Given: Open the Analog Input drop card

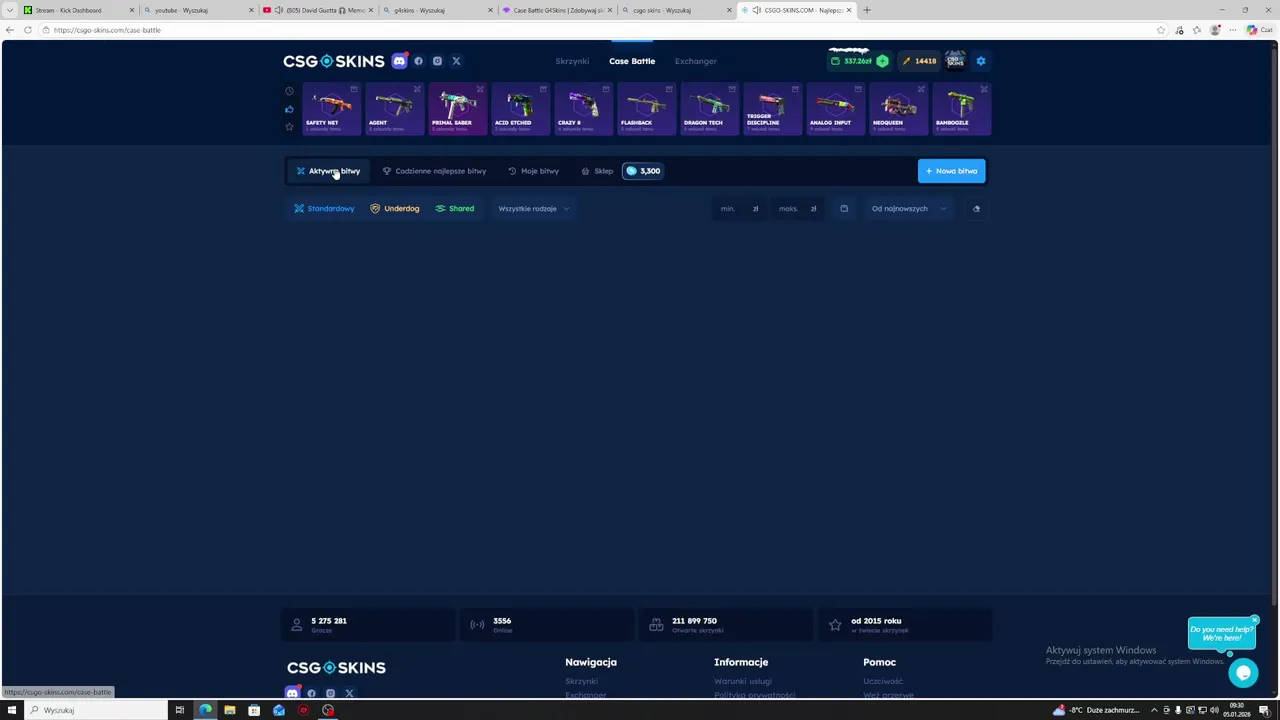Looking at the screenshot, I should click(835, 109).
